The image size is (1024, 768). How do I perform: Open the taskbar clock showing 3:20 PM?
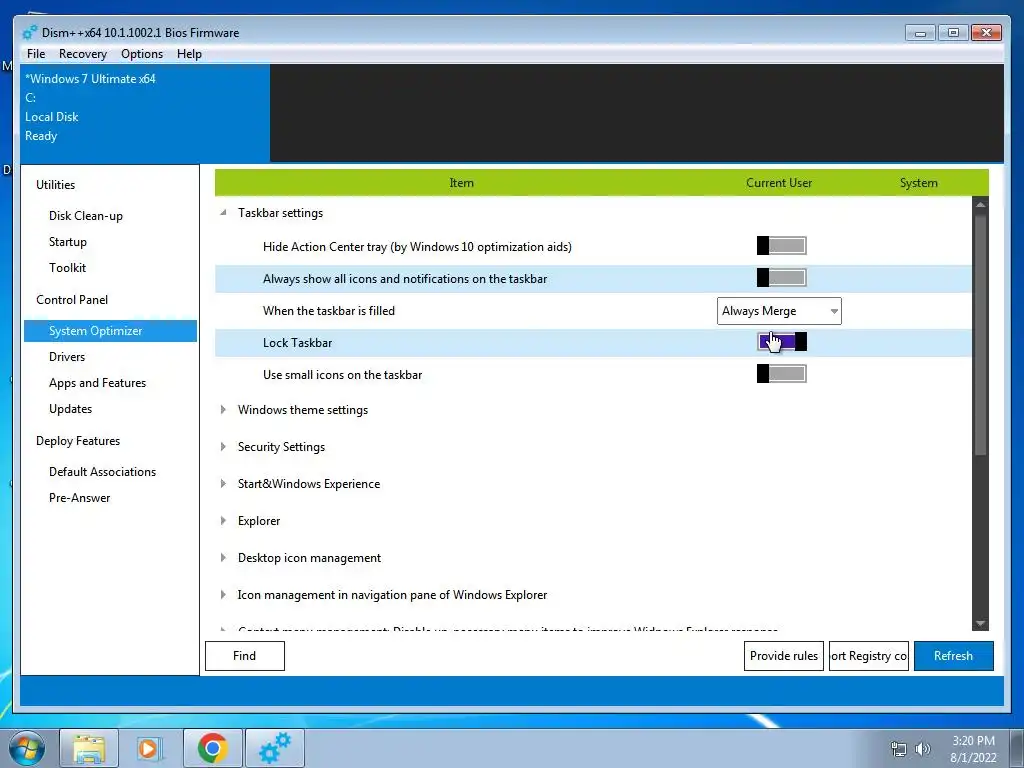click(x=973, y=749)
